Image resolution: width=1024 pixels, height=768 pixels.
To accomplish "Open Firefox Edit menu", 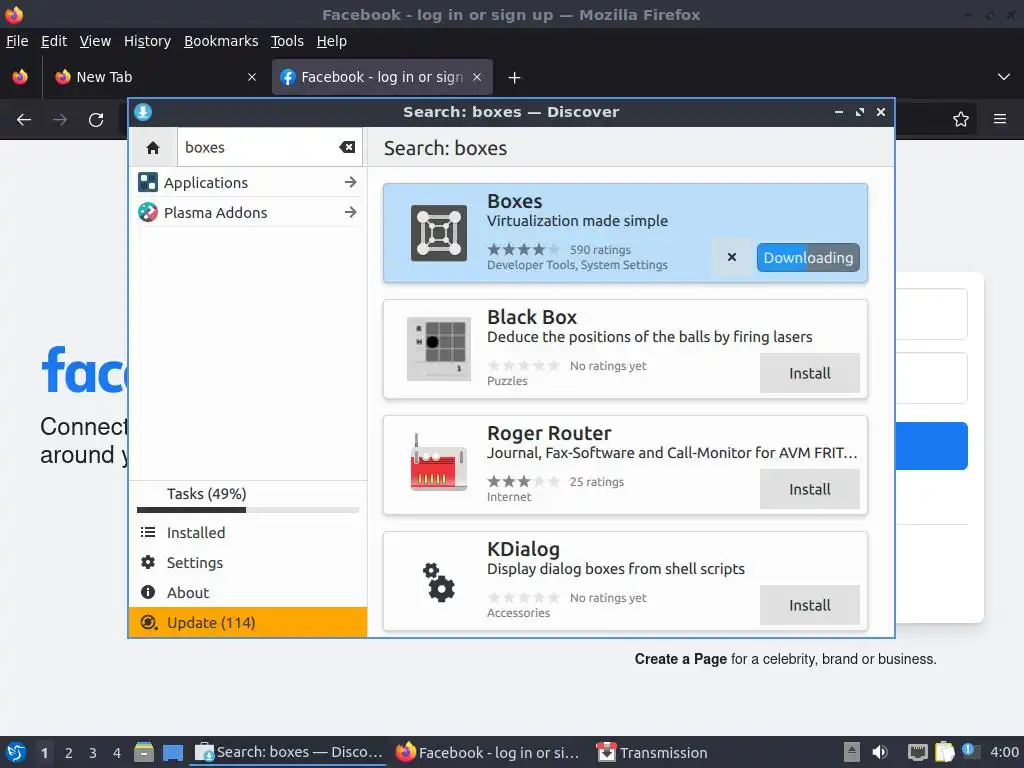I will point(54,41).
